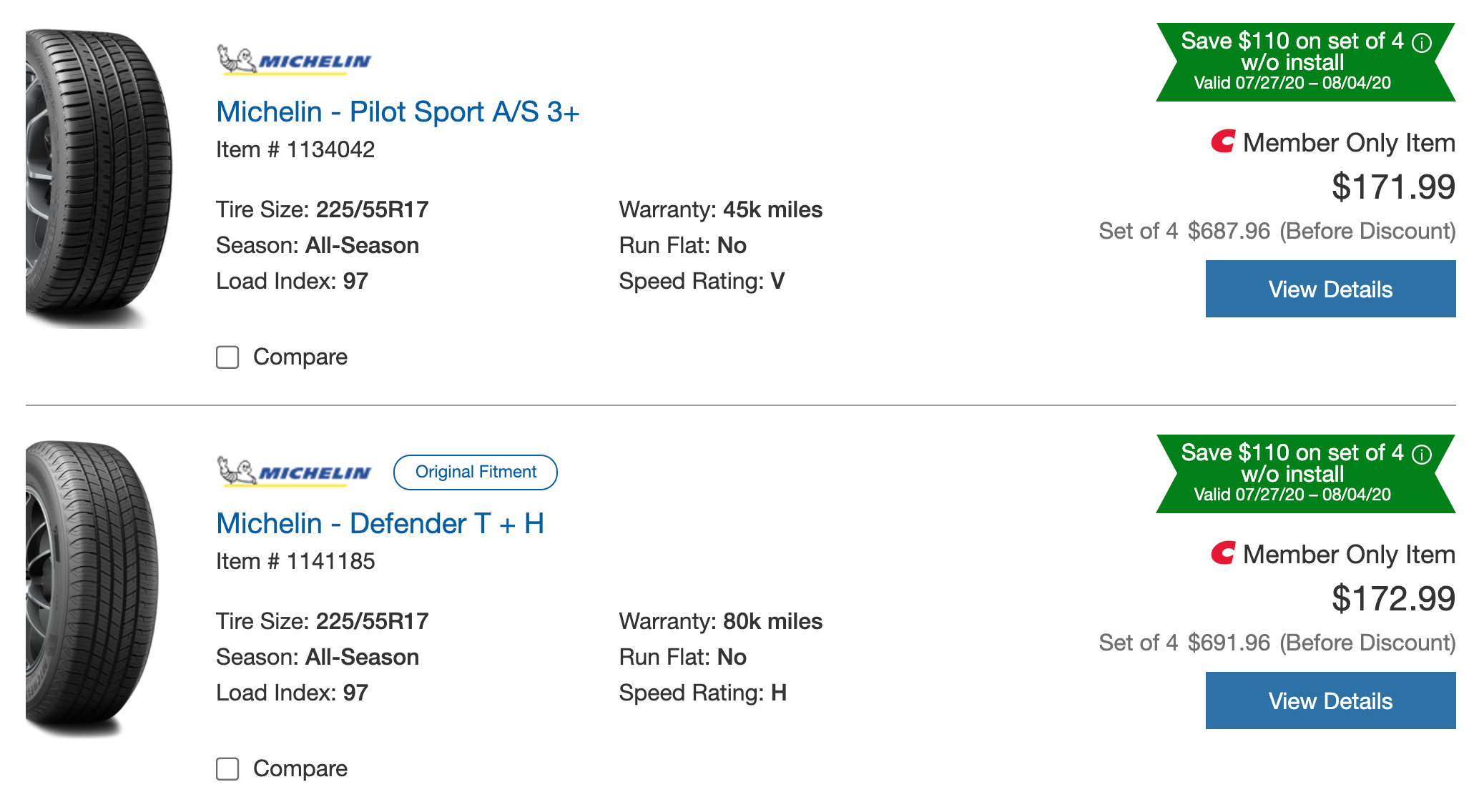View Details for Defender T + H
The width and height of the screenshot is (1479, 812).
point(1330,700)
